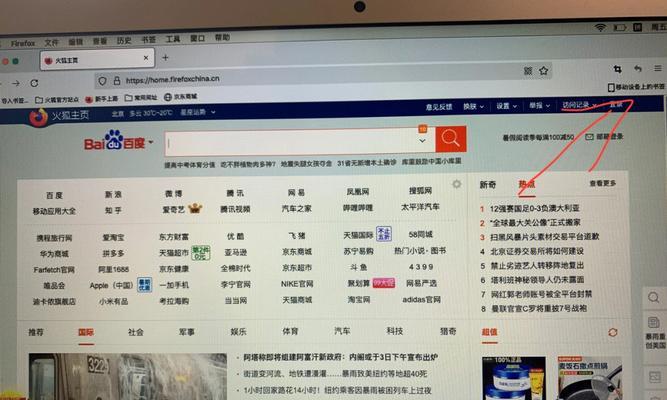
Task: Select the 科技 news tab
Action: click(x=394, y=331)
